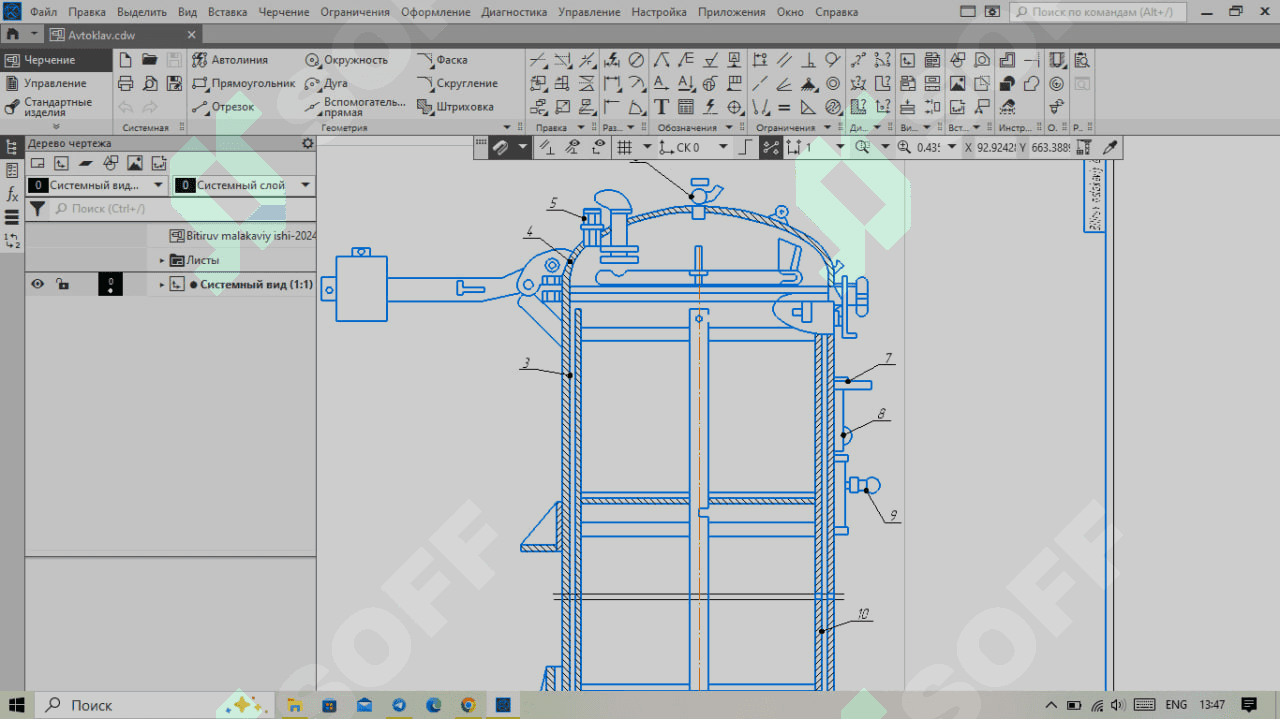The image size is (1280, 719).
Task: Expand the Правка panel arrow
Action: [581, 128]
